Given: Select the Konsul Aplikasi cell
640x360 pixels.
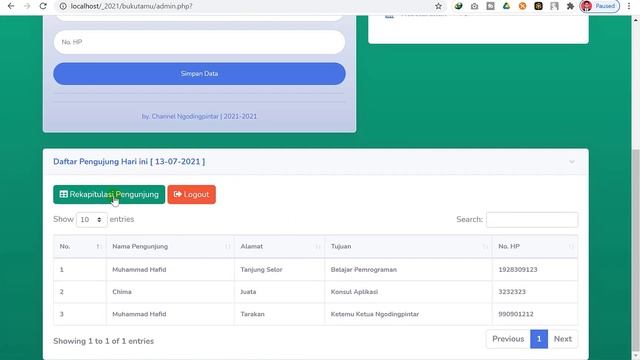Looking at the screenshot, I should coord(408,292).
